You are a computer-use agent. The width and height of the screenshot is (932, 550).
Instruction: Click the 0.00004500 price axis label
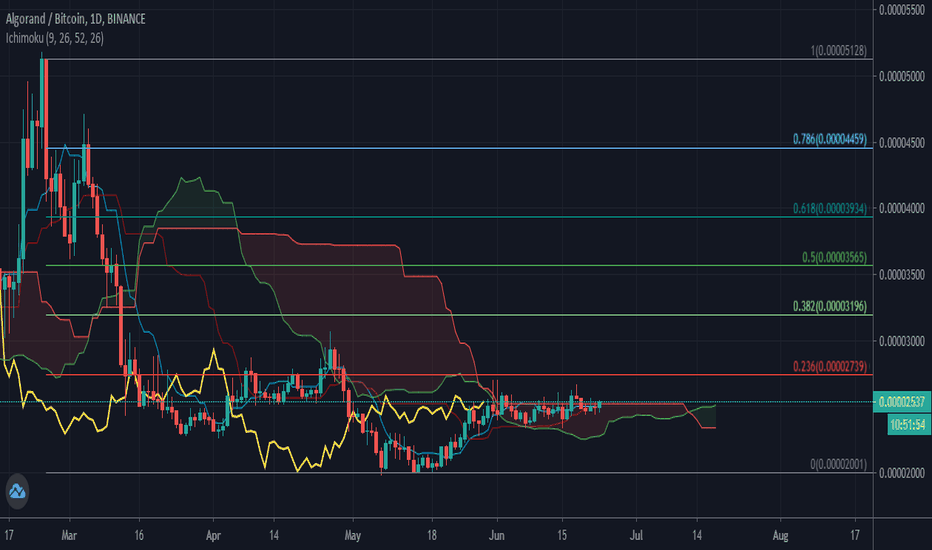902,143
